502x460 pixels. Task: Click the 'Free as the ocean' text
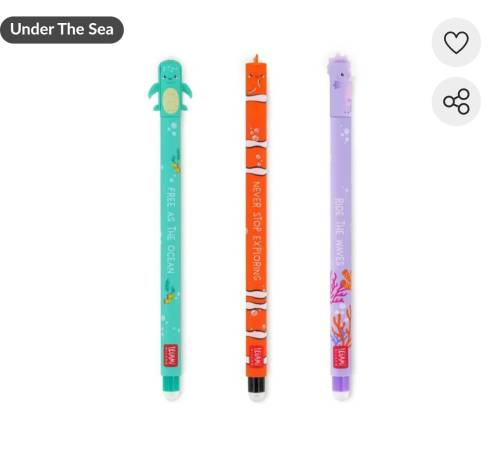[171, 230]
